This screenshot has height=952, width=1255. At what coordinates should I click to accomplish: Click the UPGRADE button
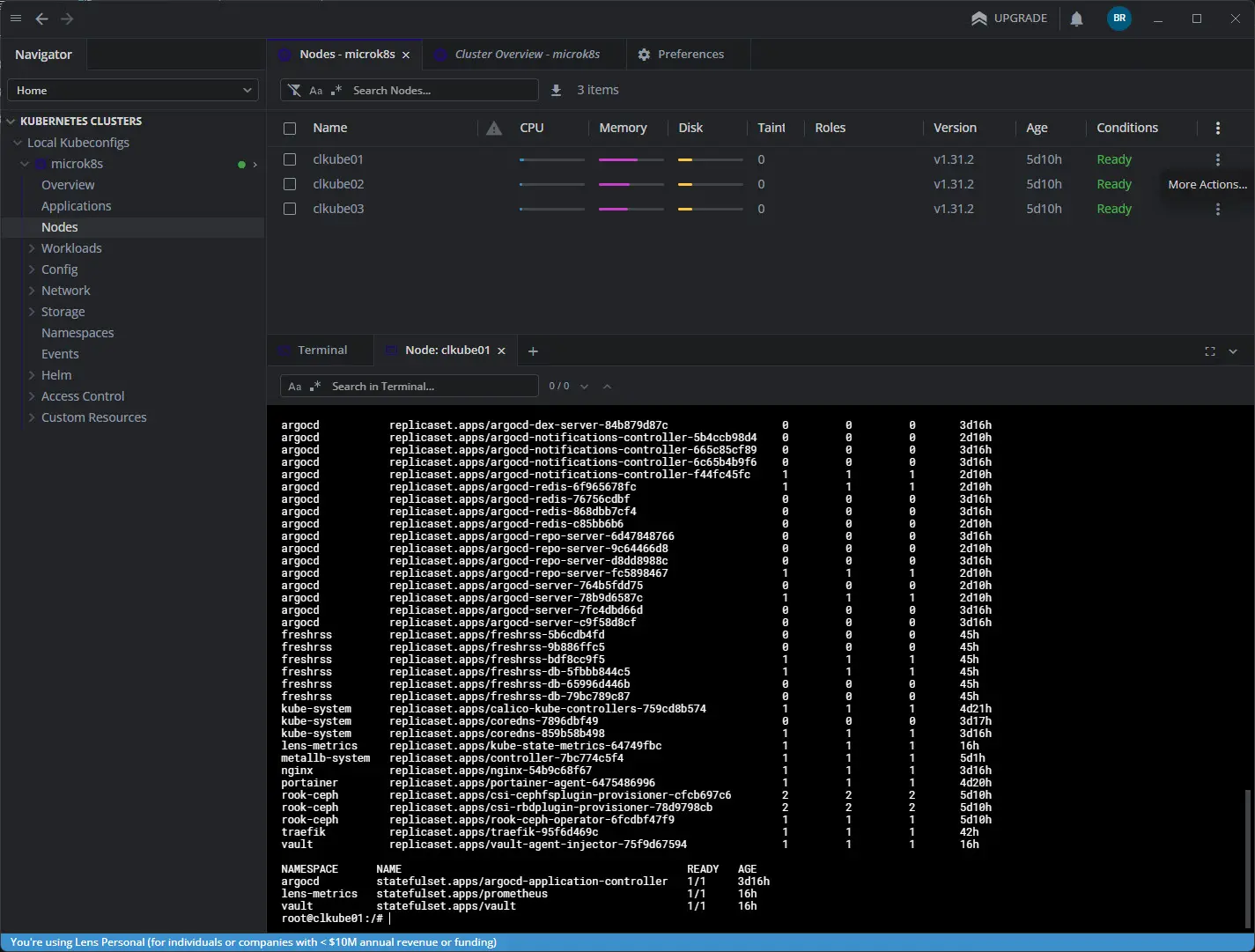pyautogui.click(x=1009, y=18)
